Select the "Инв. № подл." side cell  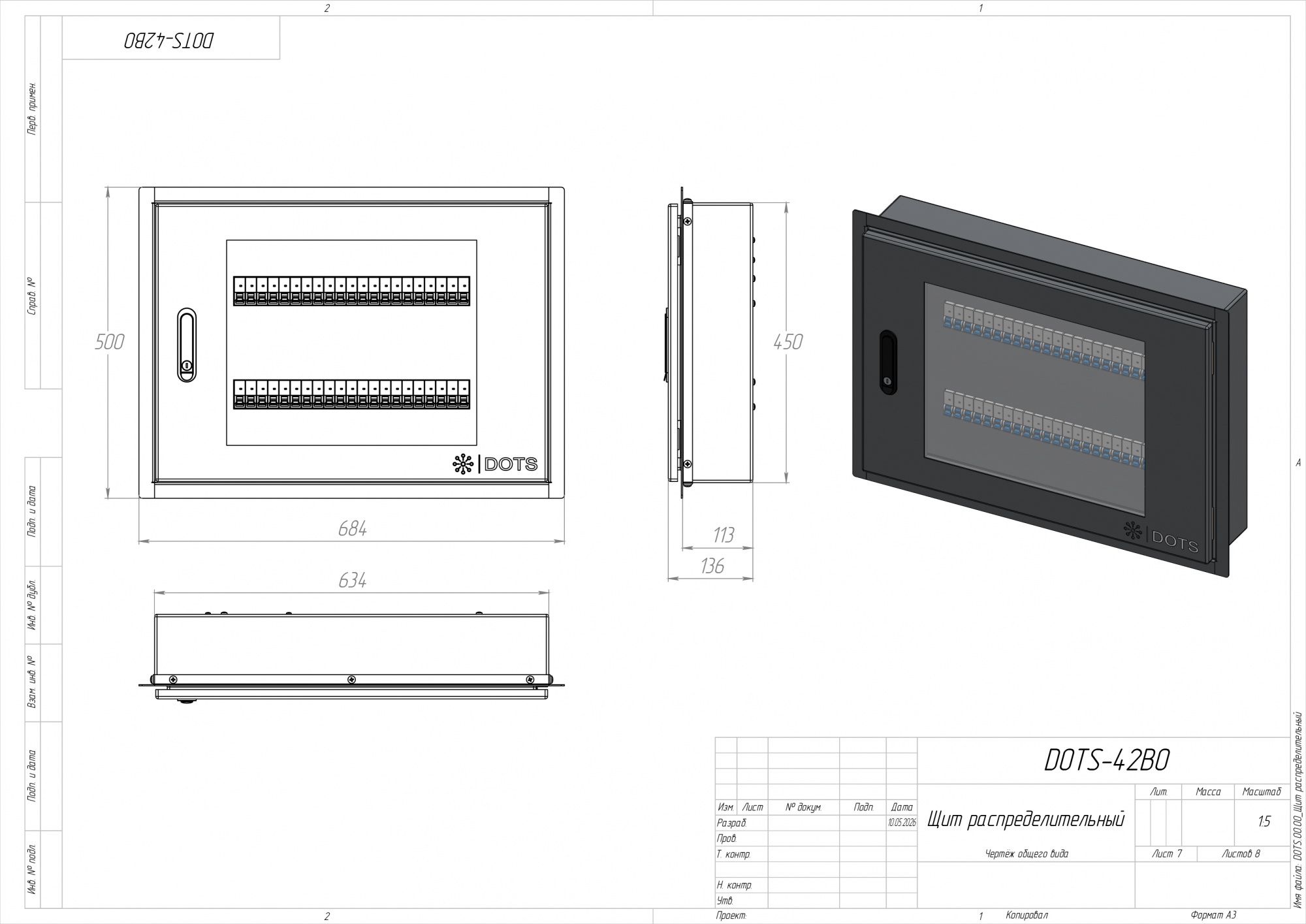32,870
